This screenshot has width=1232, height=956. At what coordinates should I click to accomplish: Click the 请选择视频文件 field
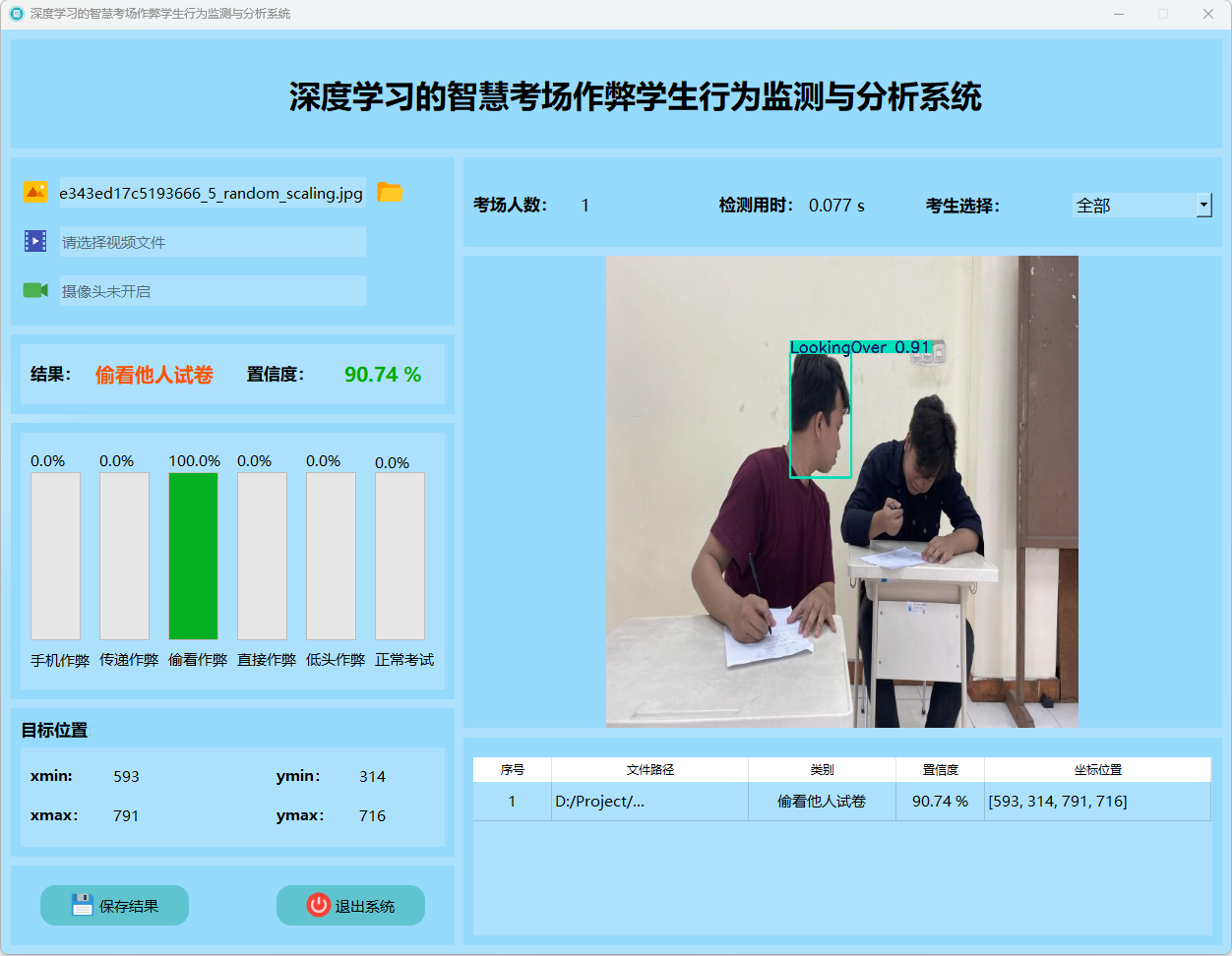(213, 242)
